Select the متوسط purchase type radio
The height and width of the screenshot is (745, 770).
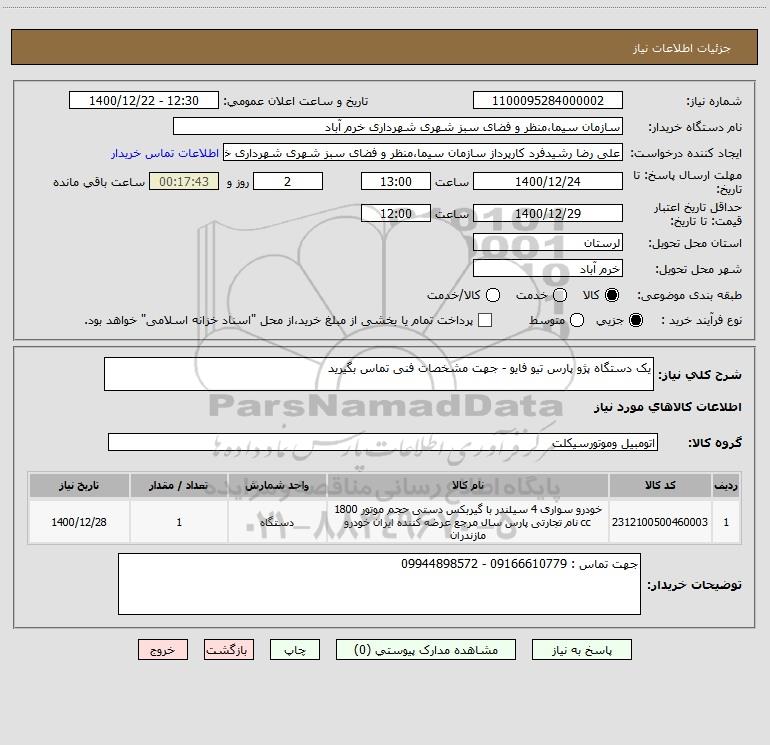577,320
